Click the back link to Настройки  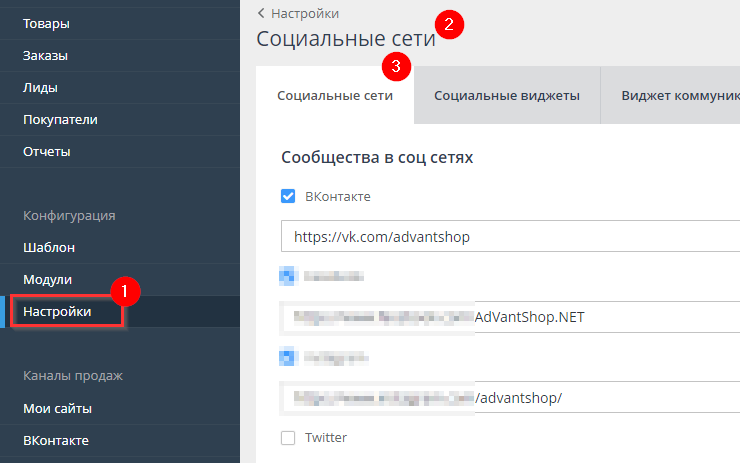[x=298, y=13]
